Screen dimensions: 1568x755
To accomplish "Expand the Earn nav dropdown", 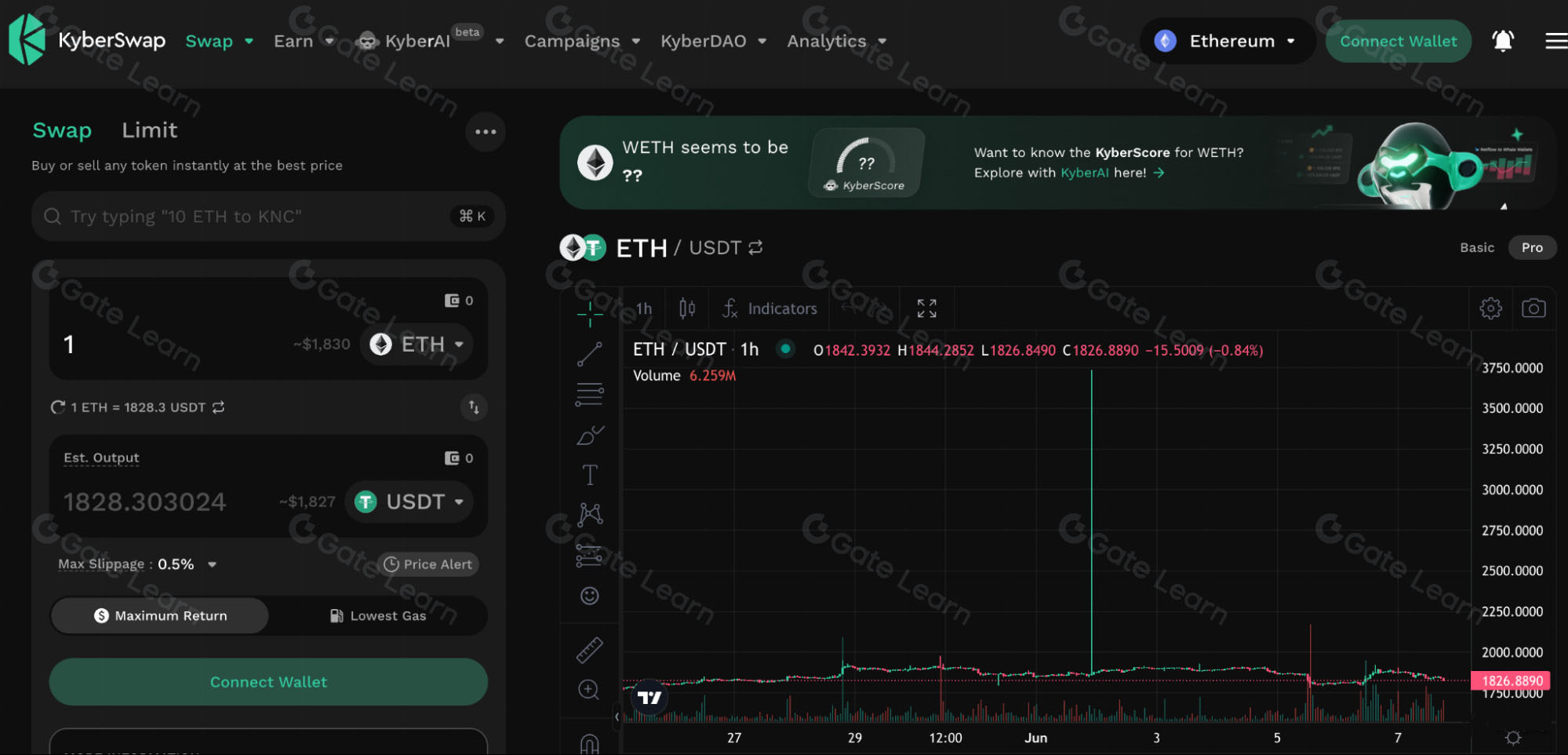I will (x=329, y=42).
